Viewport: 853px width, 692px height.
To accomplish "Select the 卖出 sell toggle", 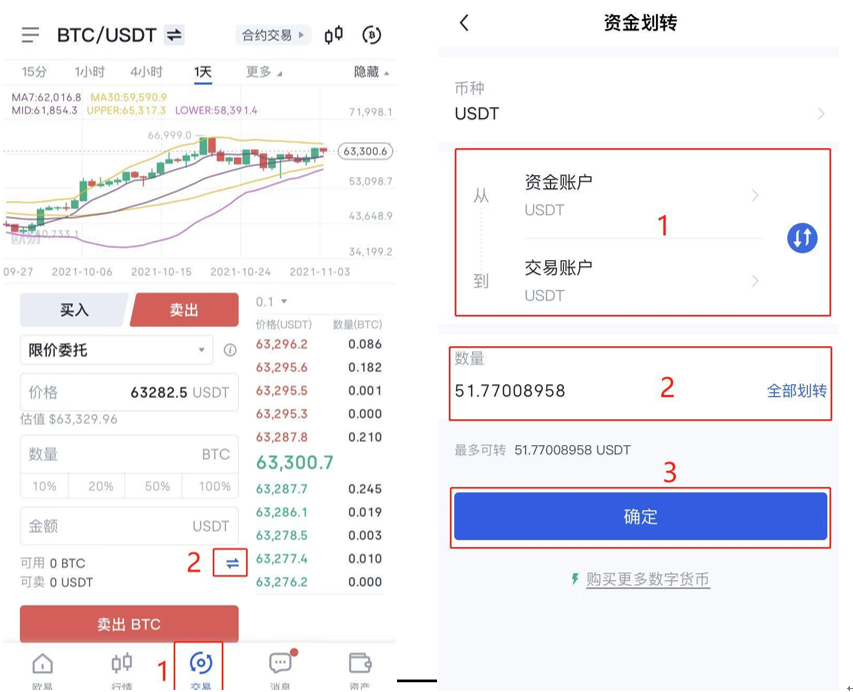I will tap(184, 310).
